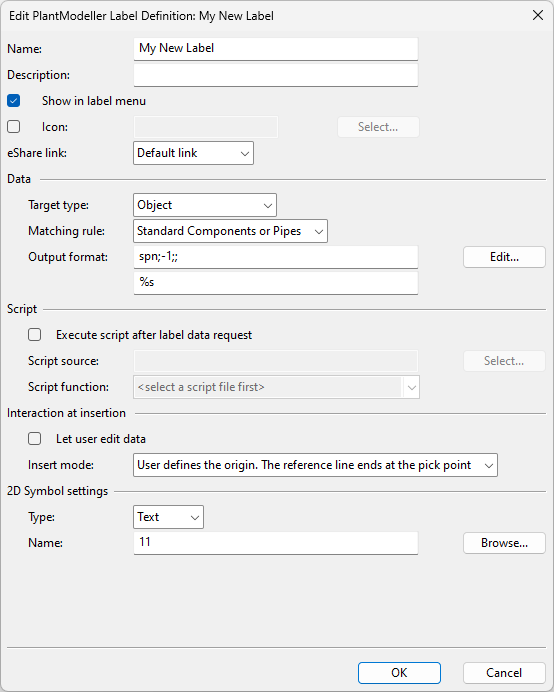Click into the Description field

[x=276, y=75]
